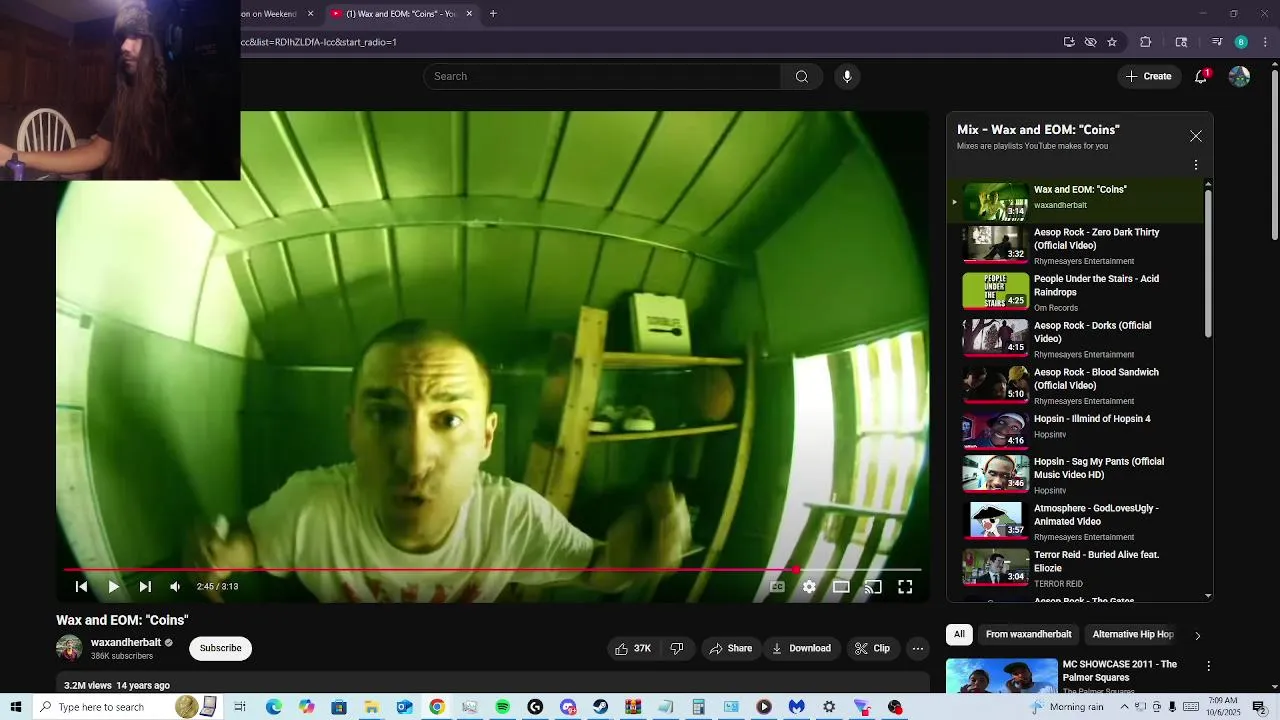1280x720 pixels.
Task: Filter by From waxandherbalt chip
Action: 1028,635
